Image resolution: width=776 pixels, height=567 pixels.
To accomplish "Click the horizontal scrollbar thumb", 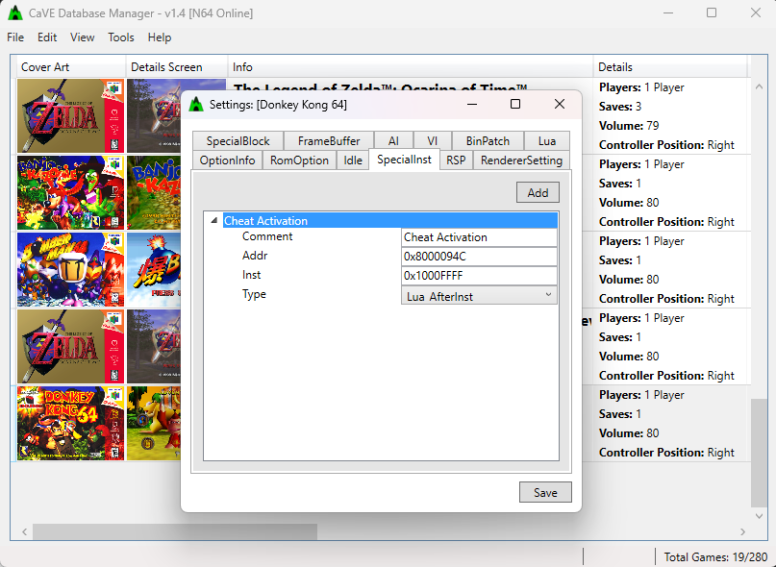I will point(175,532).
